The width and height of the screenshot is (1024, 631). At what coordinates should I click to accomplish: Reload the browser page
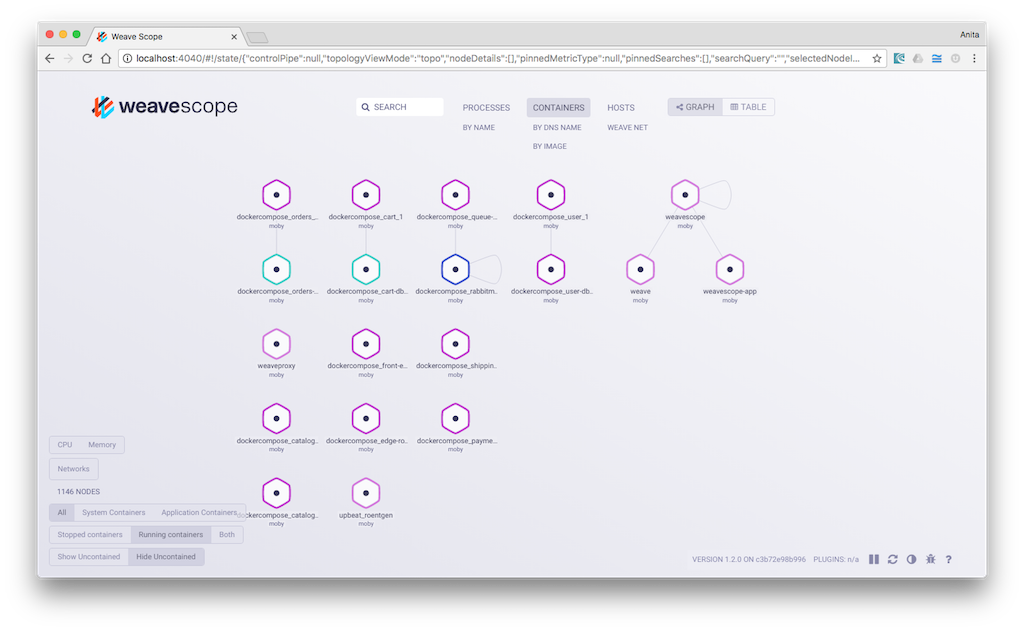[87, 59]
